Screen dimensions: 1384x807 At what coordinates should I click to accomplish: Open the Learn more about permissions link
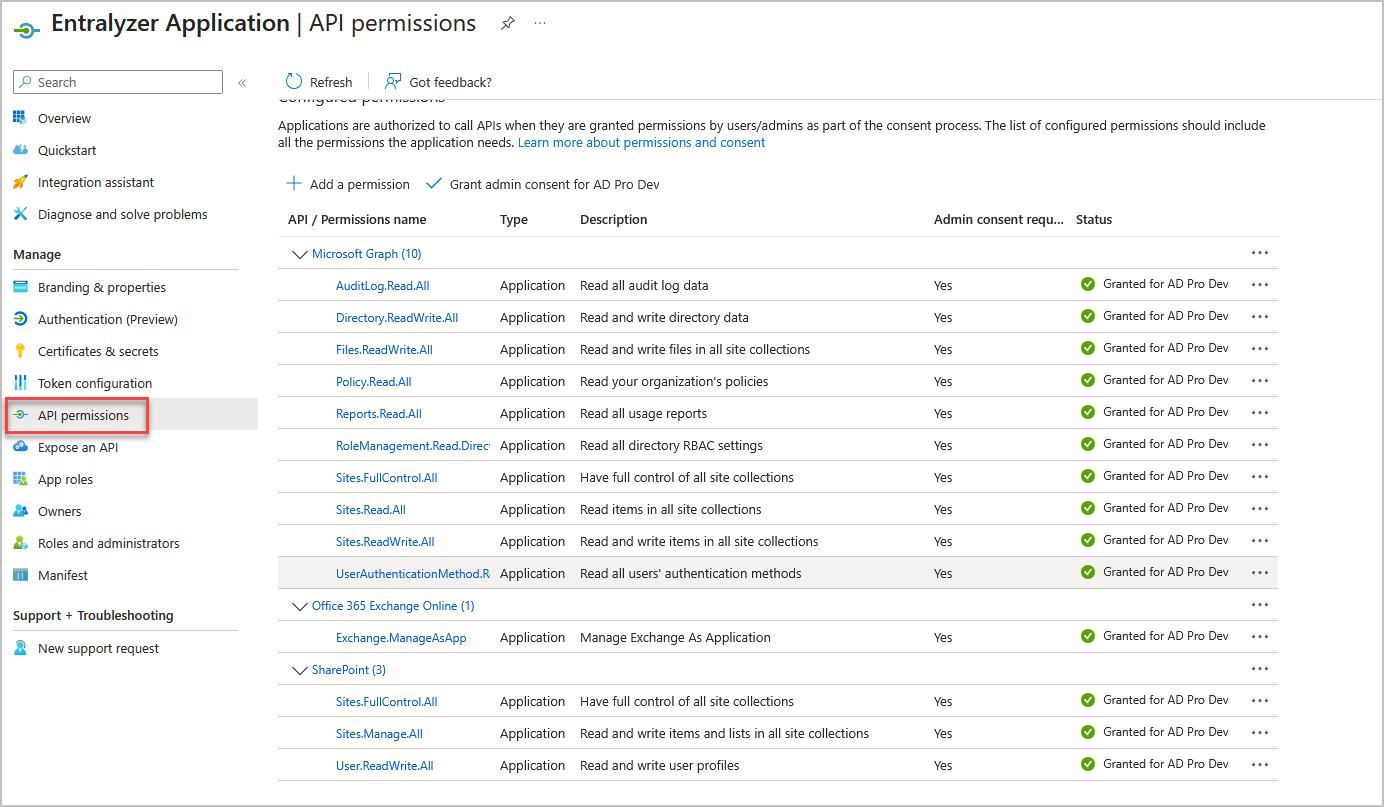[x=641, y=142]
